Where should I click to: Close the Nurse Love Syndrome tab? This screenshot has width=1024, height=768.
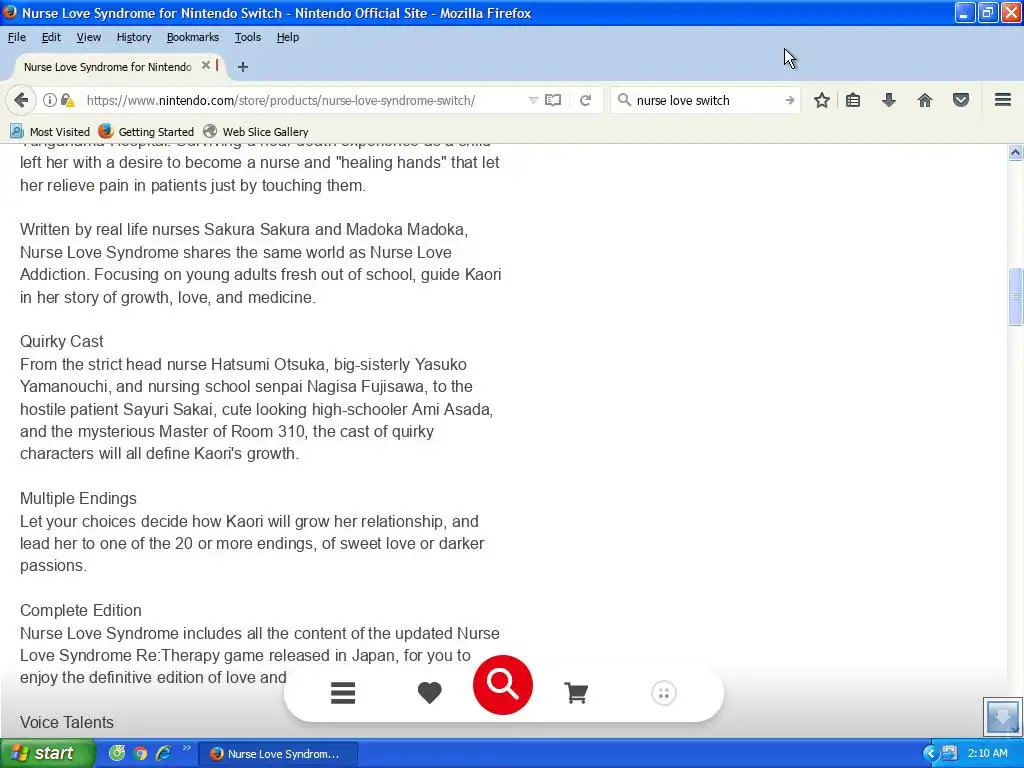(x=206, y=65)
